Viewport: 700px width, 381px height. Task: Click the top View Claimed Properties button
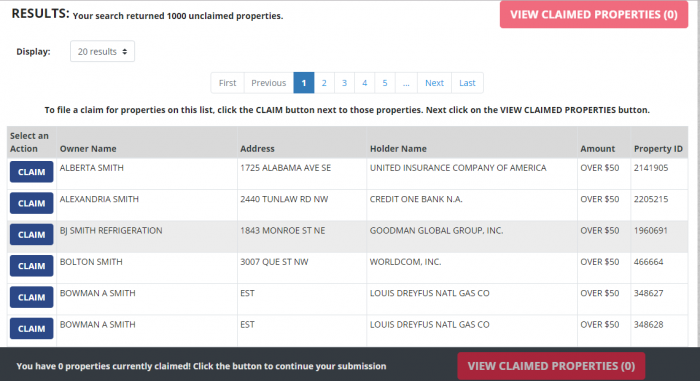594,14
